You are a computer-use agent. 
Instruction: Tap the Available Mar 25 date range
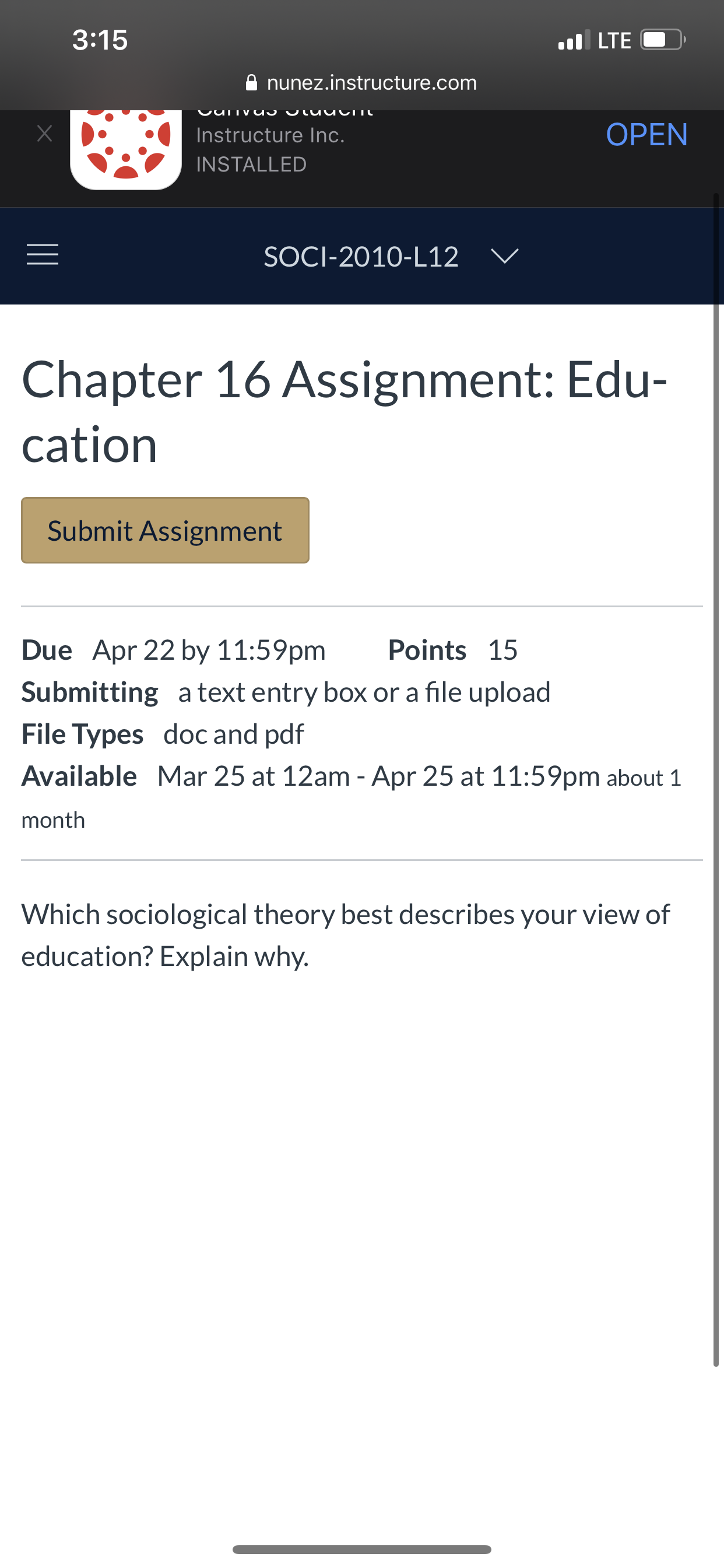click(351, 797)
